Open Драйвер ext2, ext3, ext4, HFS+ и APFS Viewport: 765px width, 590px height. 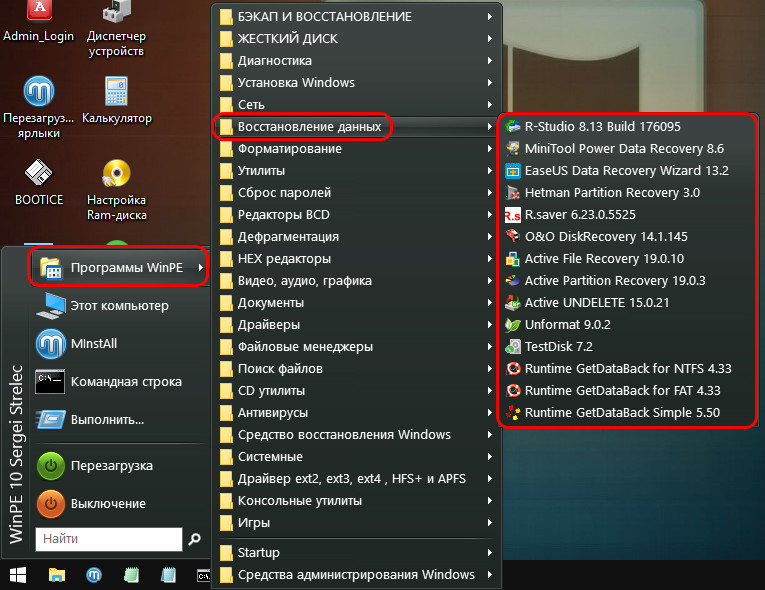(x=357, y=478)
